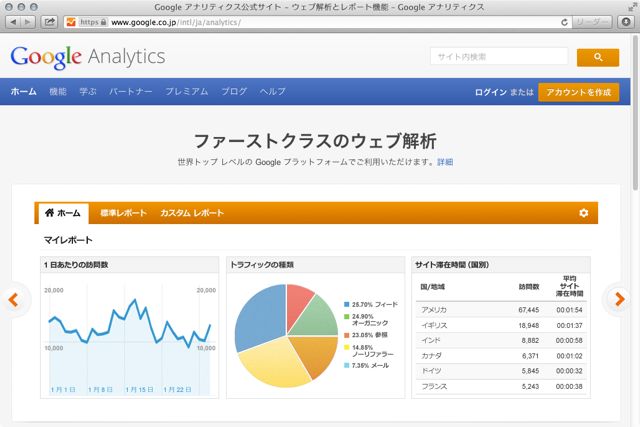Click the サイト滞在時間 (国別) widget title
The height and width of the screenshot is (427, 640).
tap(452, 265)
